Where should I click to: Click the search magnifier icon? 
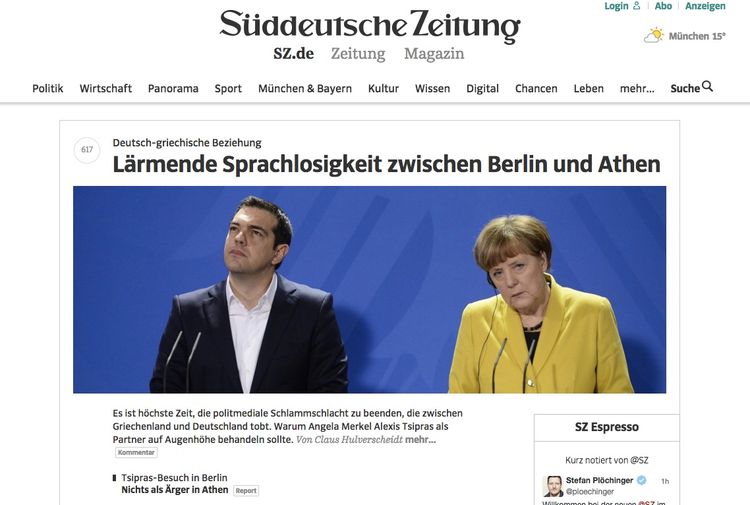tap(707, 87)
